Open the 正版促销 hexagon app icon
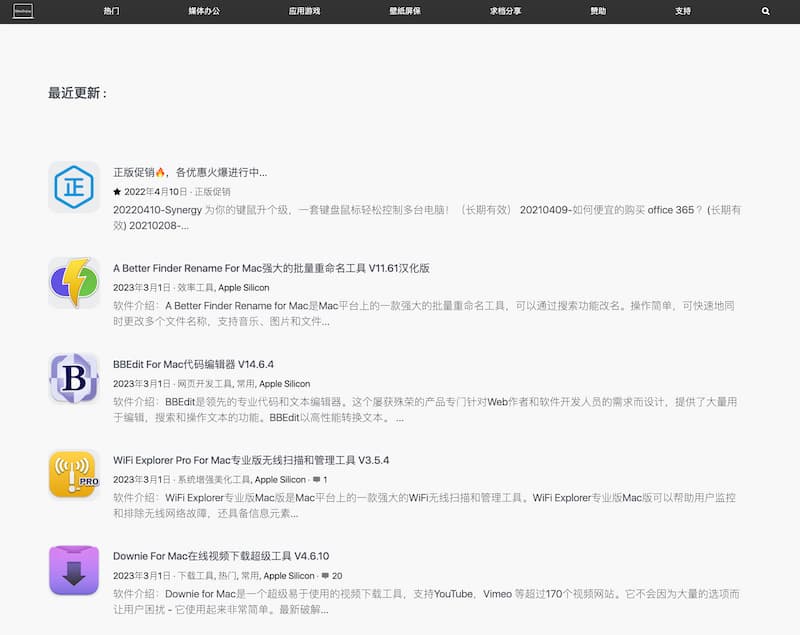 point(74,187)
